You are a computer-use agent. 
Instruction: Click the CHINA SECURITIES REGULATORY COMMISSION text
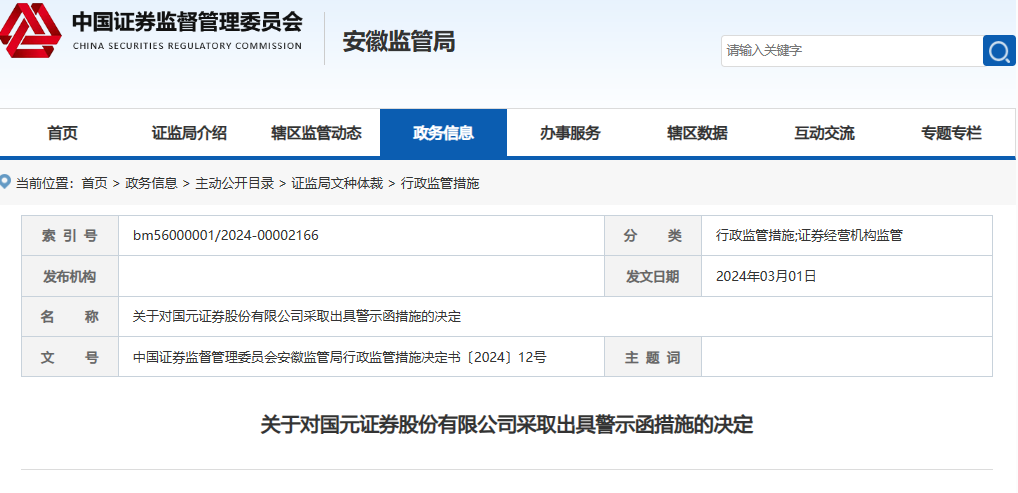tap(187, 46)
